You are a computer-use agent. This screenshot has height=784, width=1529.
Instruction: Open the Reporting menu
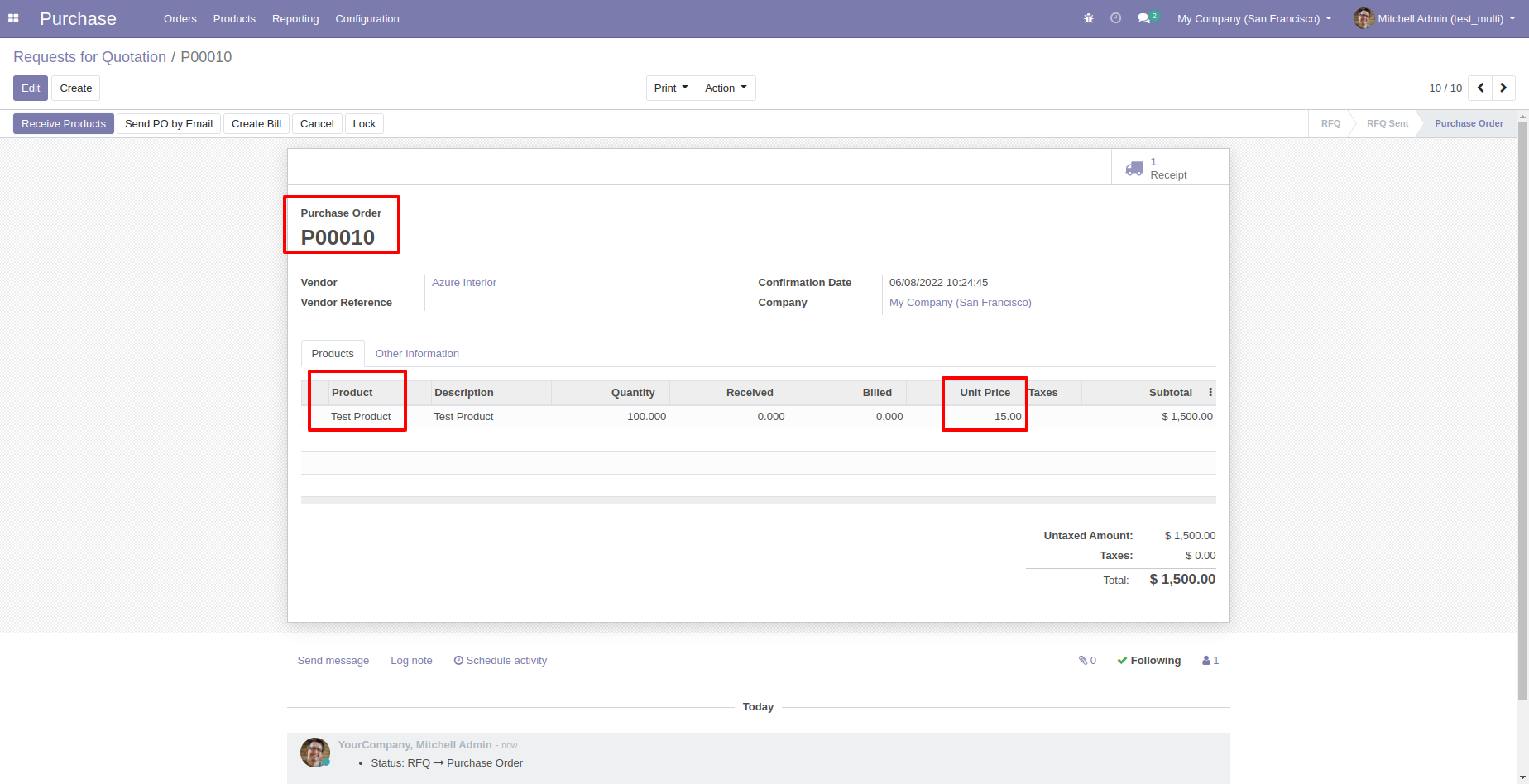coord(295,18)
